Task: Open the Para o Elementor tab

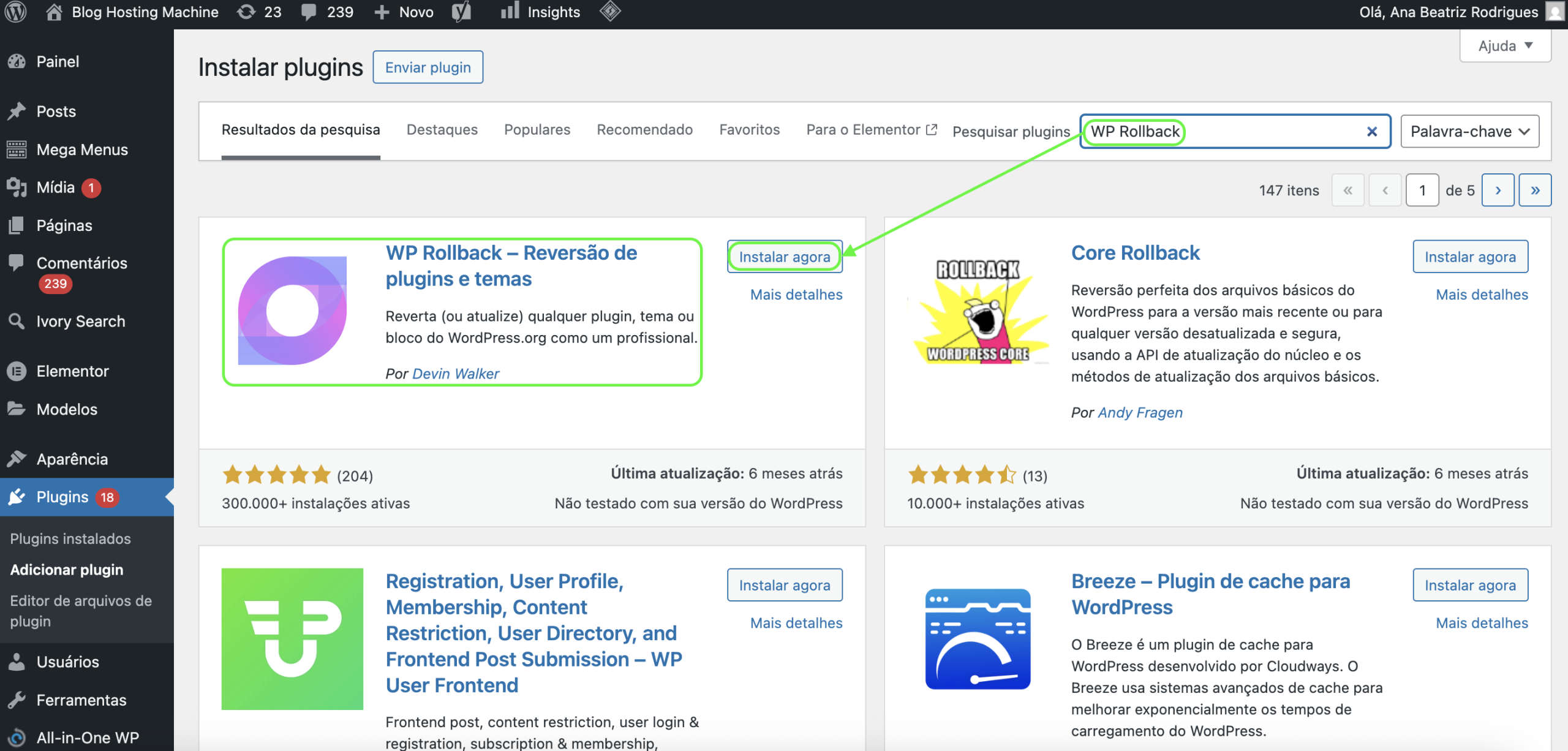Action: pyautogui.click(x=872, y=129)
